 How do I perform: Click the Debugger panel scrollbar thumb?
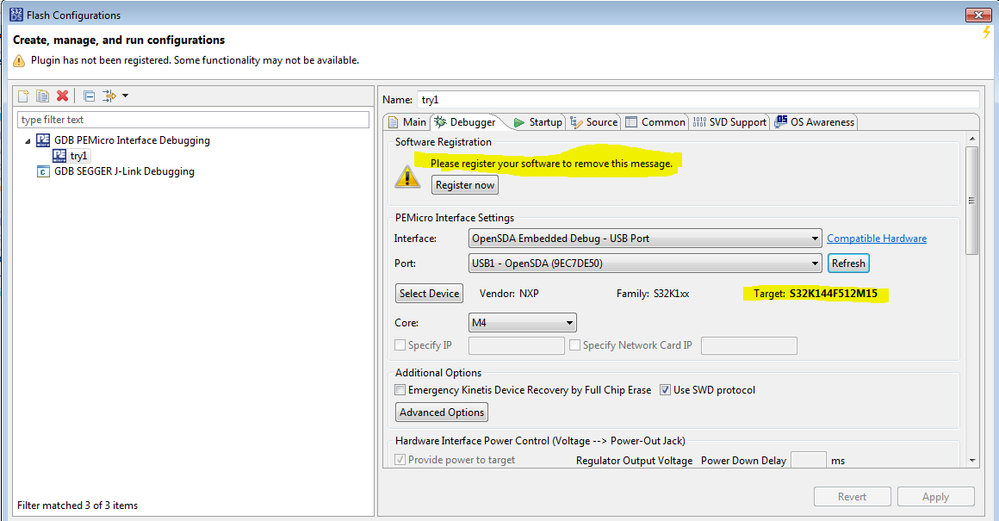972,201
